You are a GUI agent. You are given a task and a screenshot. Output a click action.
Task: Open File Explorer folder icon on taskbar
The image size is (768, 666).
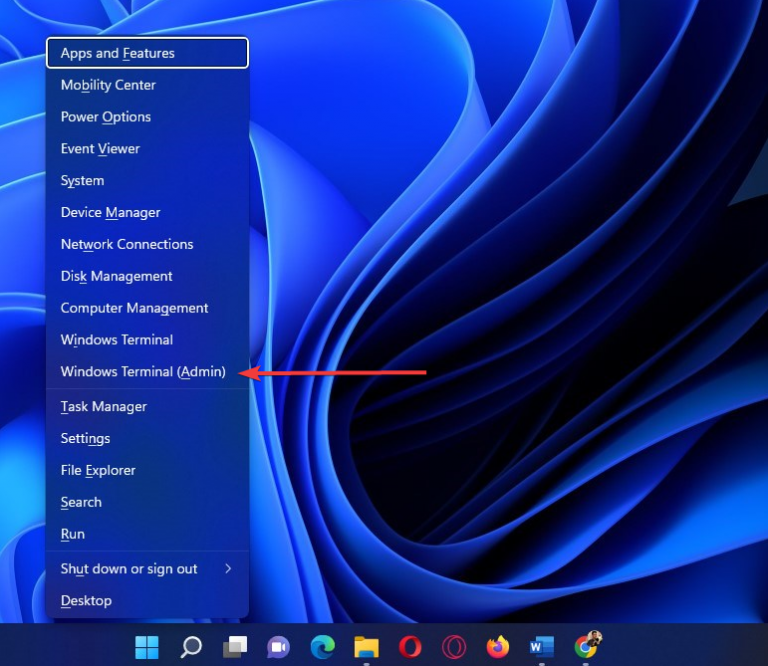click(x=366, y=647)
